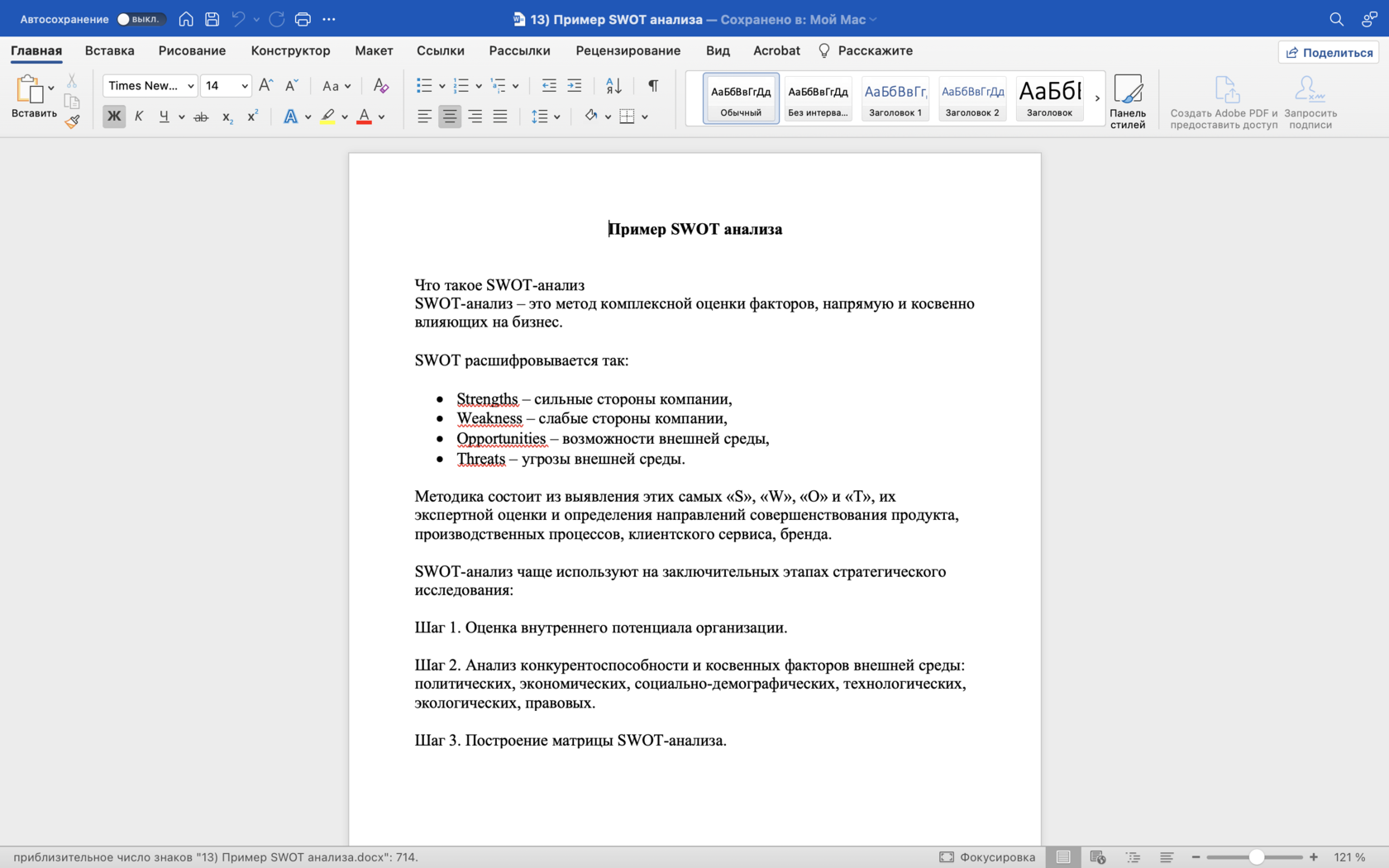The image size is (1389, 868).
Task: Switch to draft view in status bar
Action: coord(1167,857)
